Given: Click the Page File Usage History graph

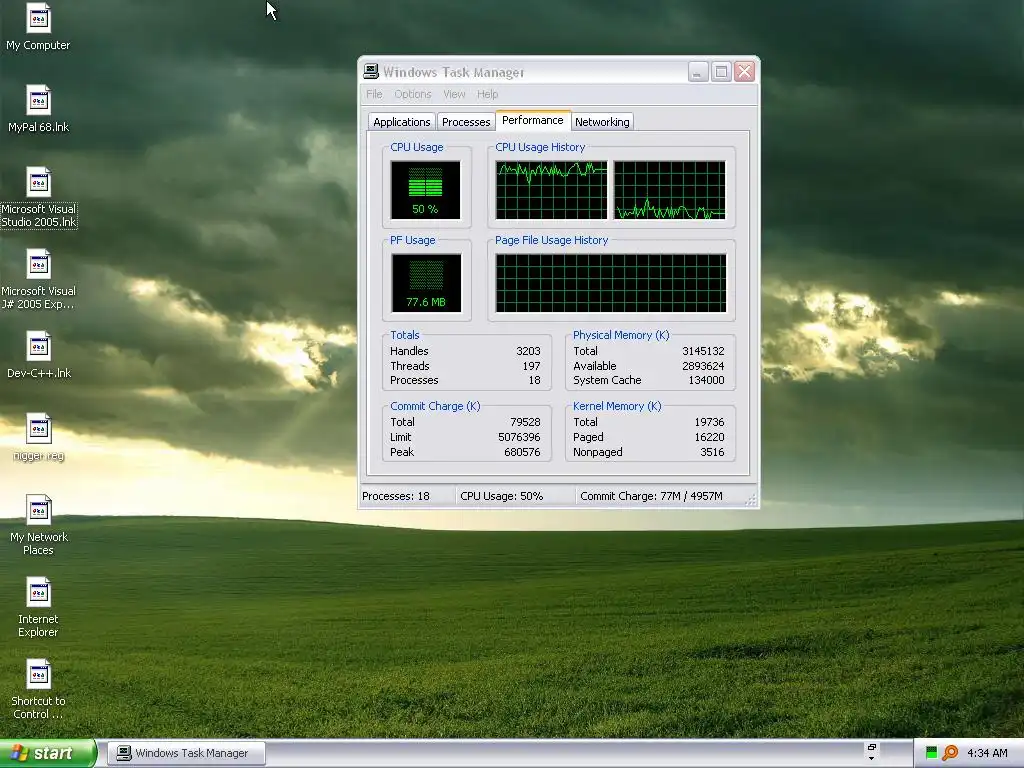Looking at the screenshot, I should click(611, 283).
